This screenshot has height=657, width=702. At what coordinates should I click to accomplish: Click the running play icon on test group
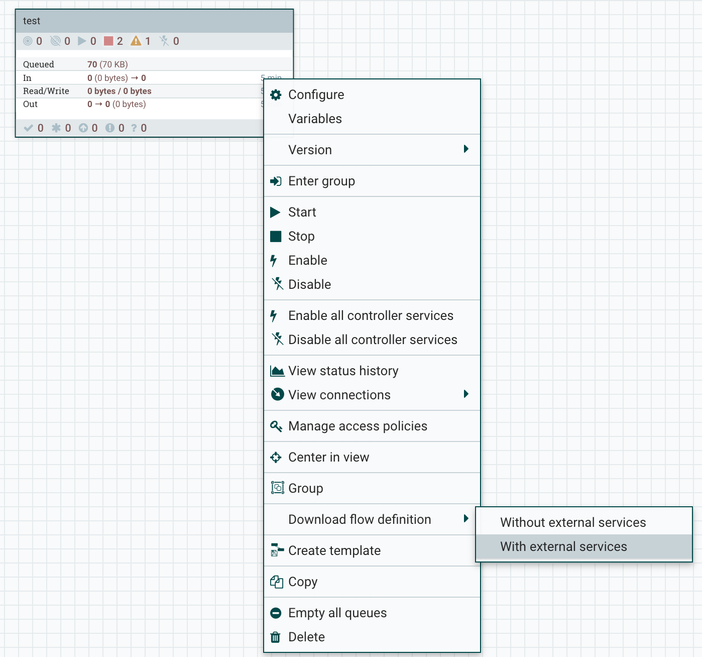(81, 41)
